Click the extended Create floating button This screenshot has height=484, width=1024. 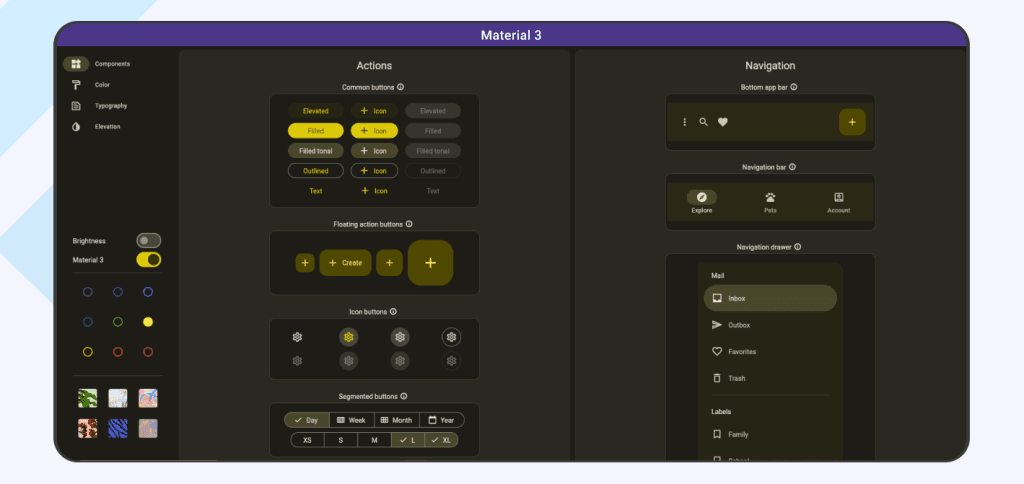coord(345,263)
